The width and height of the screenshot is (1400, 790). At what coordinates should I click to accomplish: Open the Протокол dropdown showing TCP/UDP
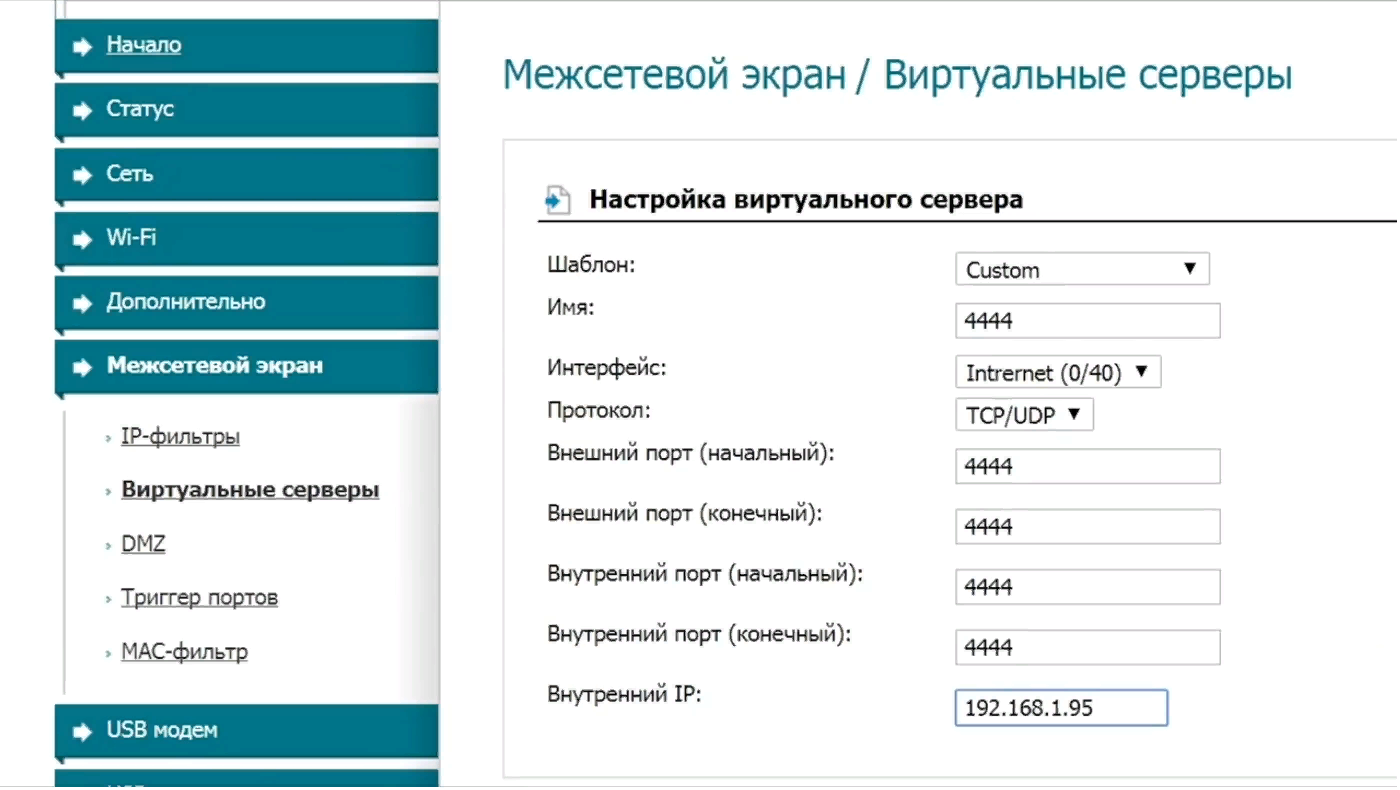tap(1024, 415)
